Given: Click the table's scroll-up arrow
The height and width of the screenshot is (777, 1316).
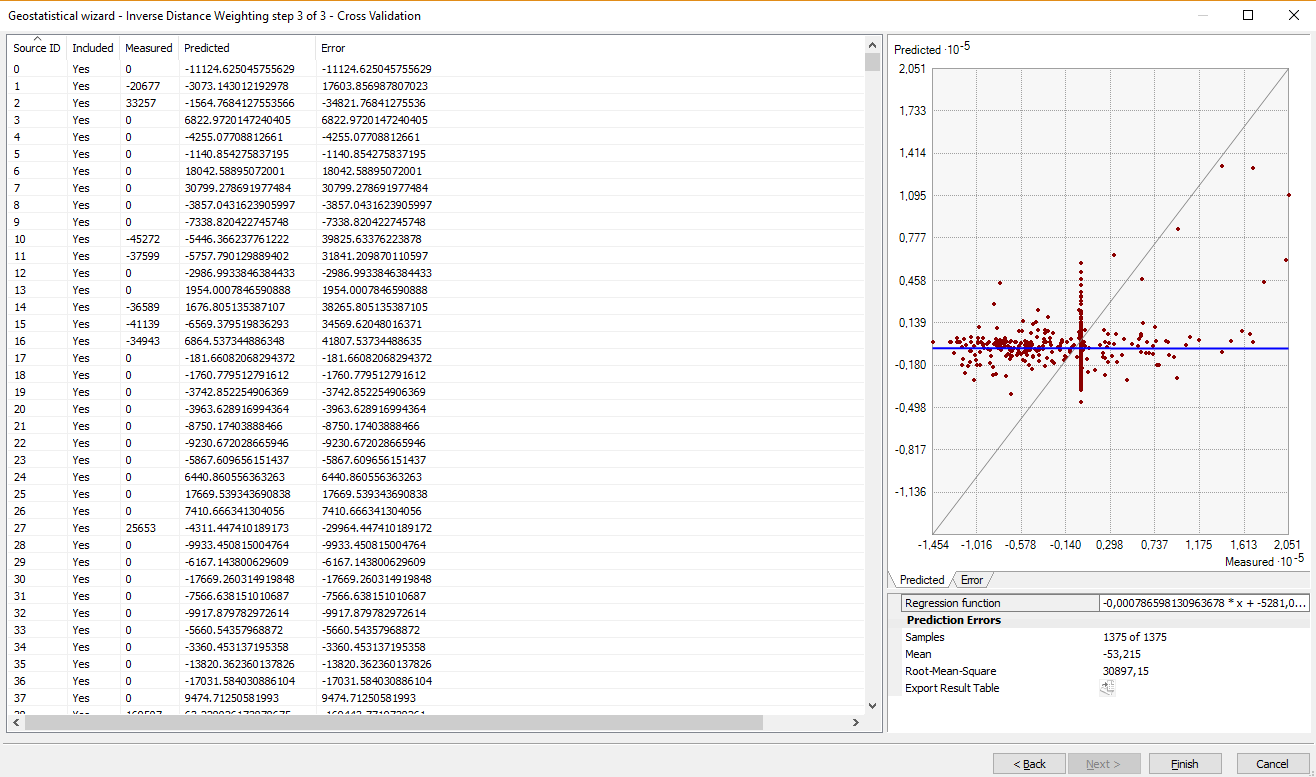Looking at the screenshot, I should [873, 45].
